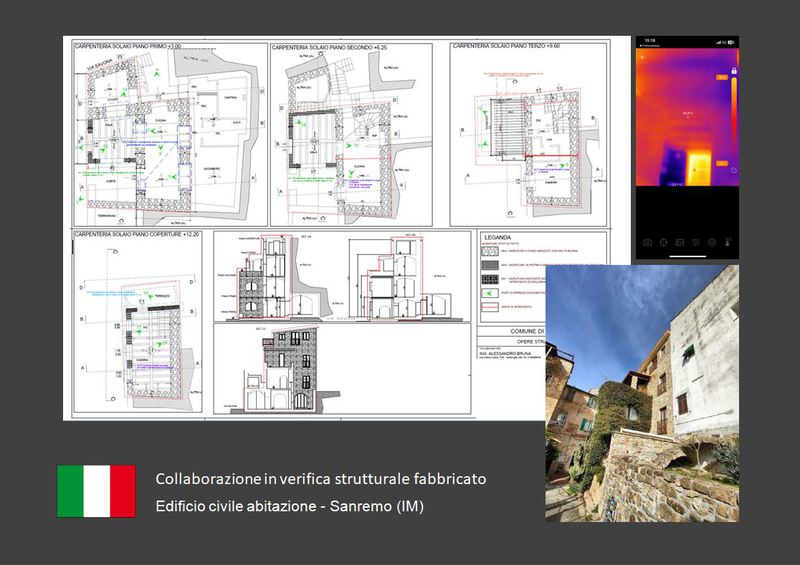Screen dimensions: 800x565
Task: Open the image gallery icon in thermal app
Action: coord(679,242)
